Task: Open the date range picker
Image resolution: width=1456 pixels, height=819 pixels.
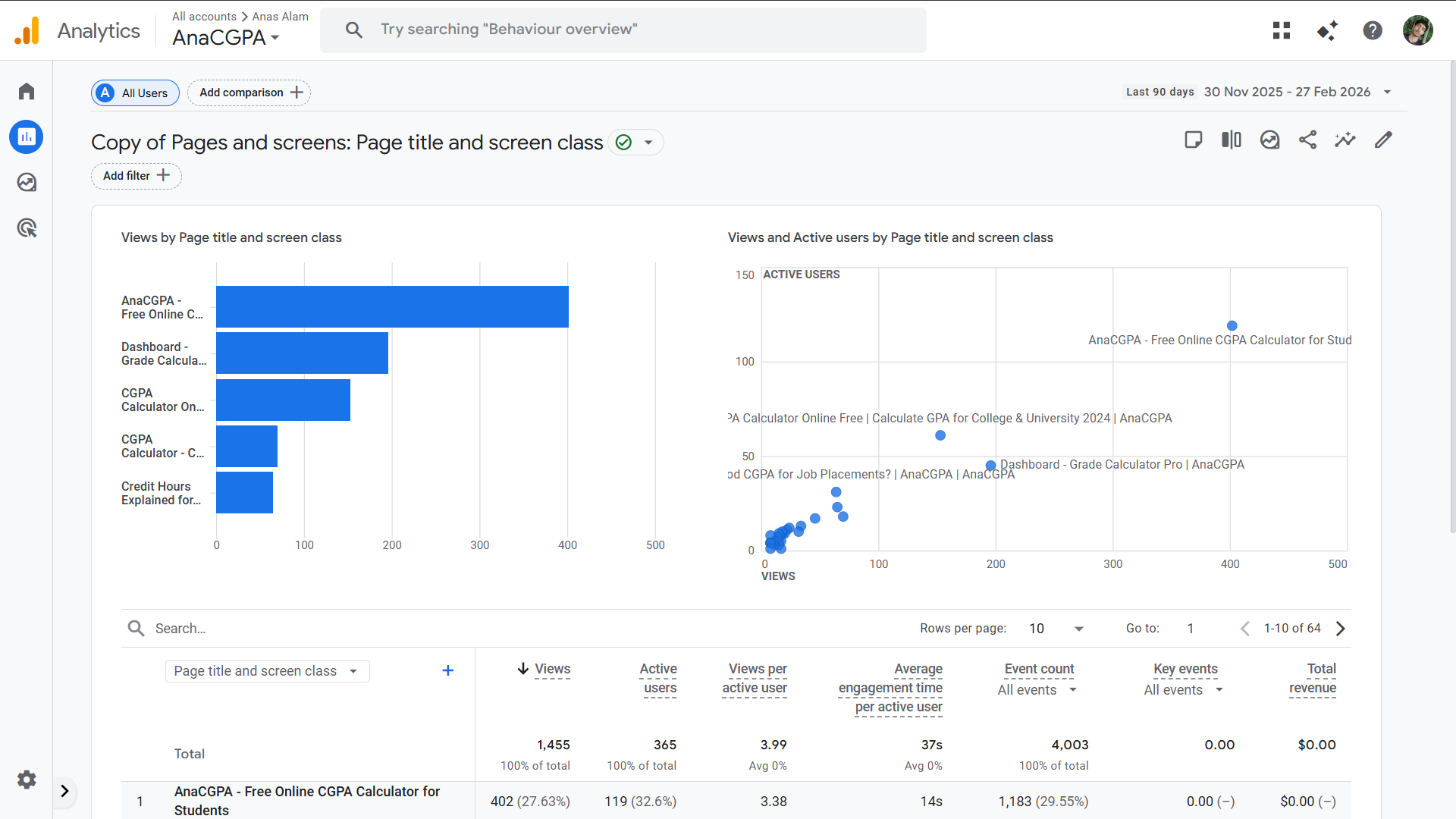Action: [x=1258, y=92]
